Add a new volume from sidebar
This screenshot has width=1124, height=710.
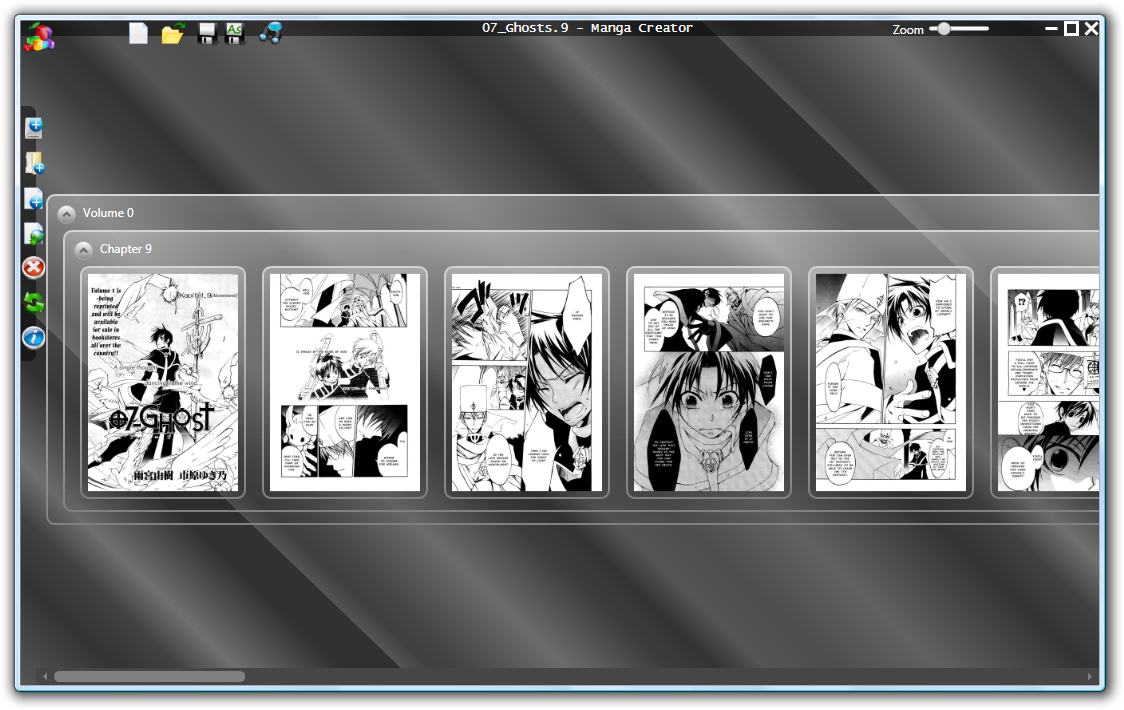click(34, 128)
